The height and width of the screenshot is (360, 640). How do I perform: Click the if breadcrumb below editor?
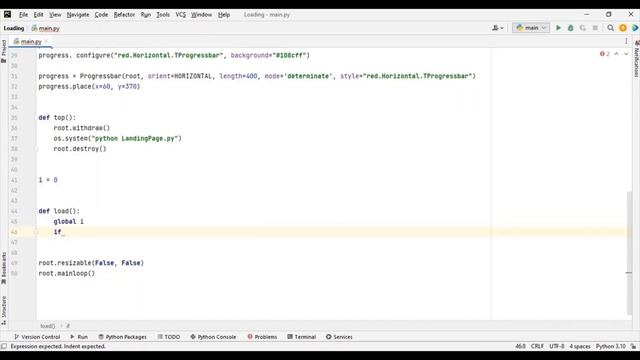tap(68, 326)
